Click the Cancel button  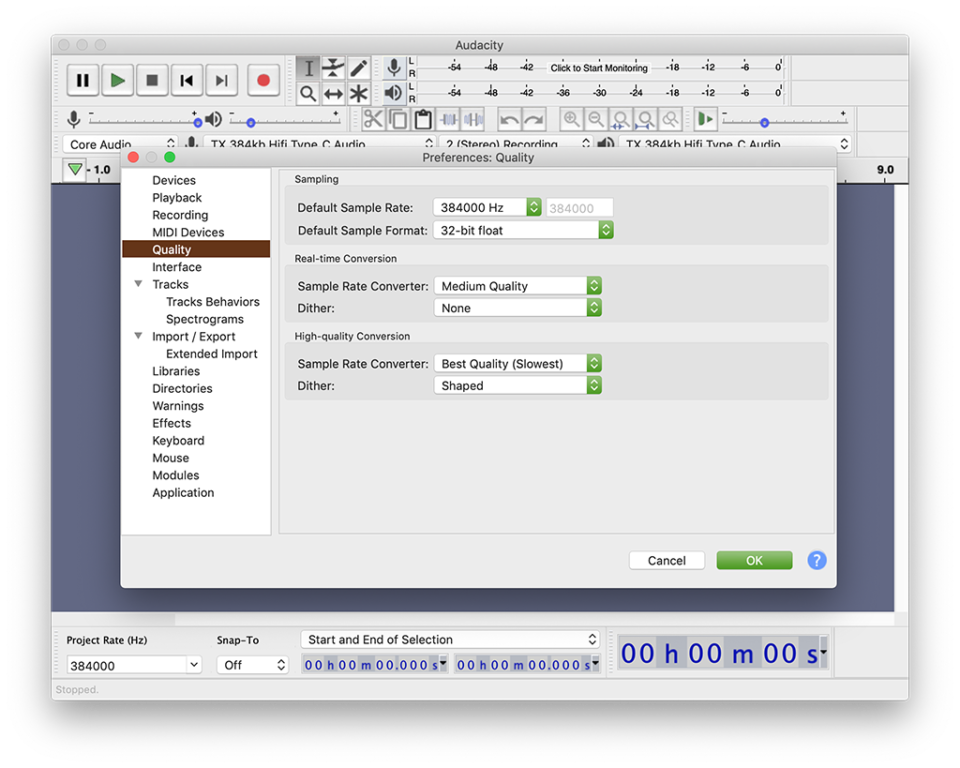[667, 560]
